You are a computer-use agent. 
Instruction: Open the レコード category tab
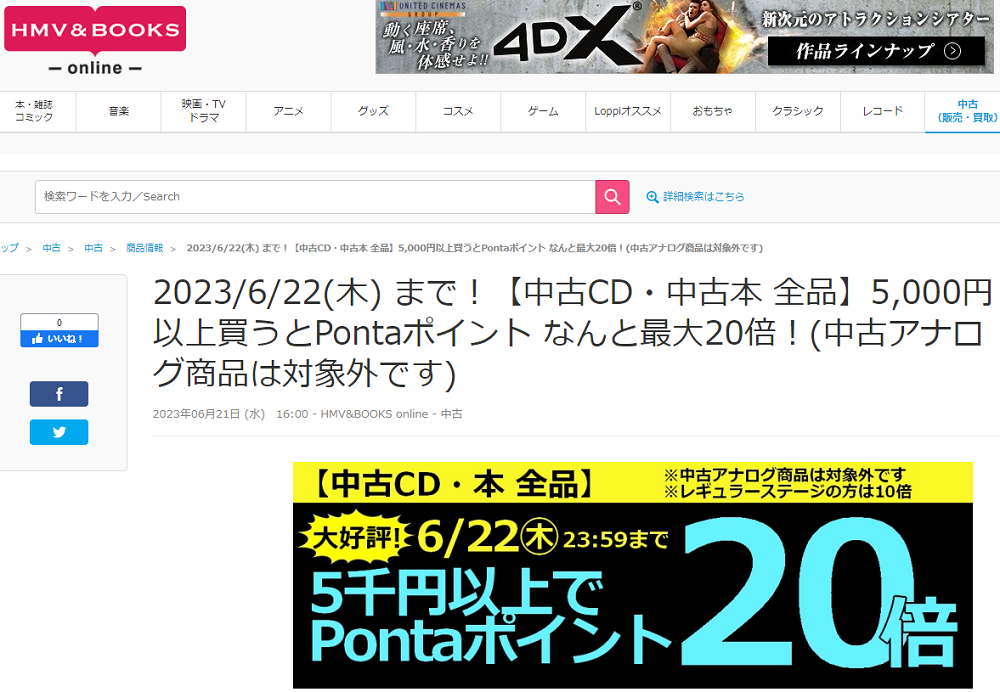pos(883,111)
